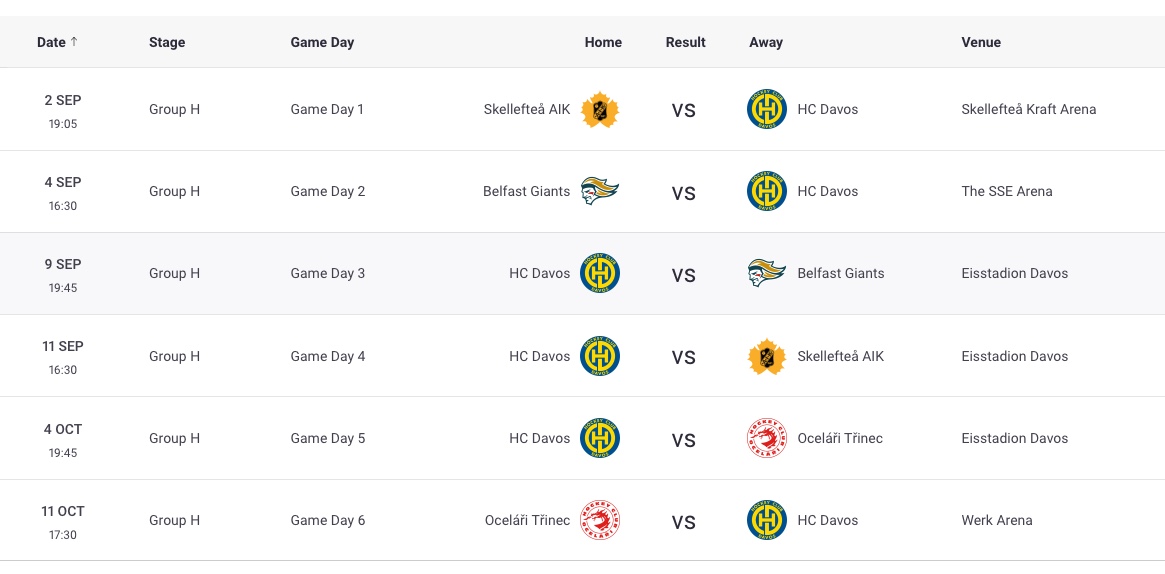The image size is (1165, 574).
Task: Sort table by Date column header
Action: [x=51, y=42]
